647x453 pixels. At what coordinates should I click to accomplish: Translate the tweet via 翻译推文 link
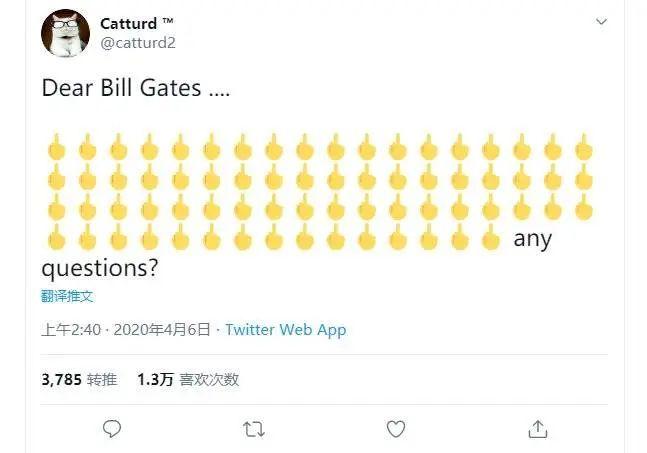(67, 296)
